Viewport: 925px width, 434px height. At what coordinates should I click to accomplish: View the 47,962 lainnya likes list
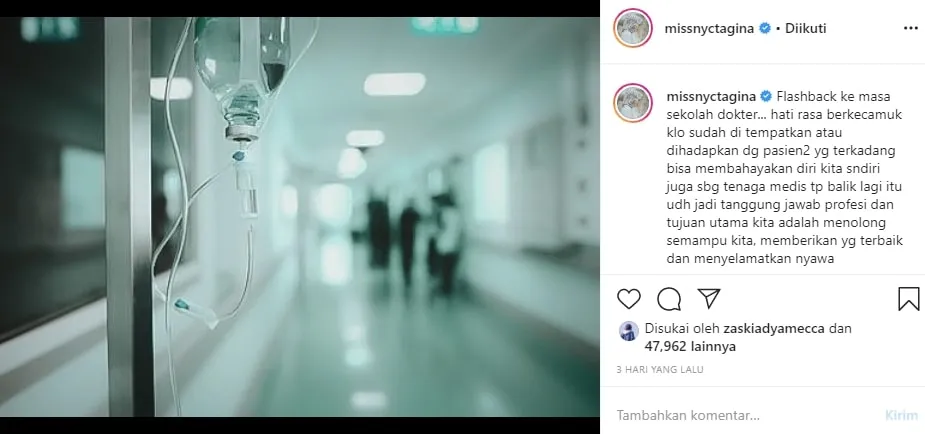[690, 347]
